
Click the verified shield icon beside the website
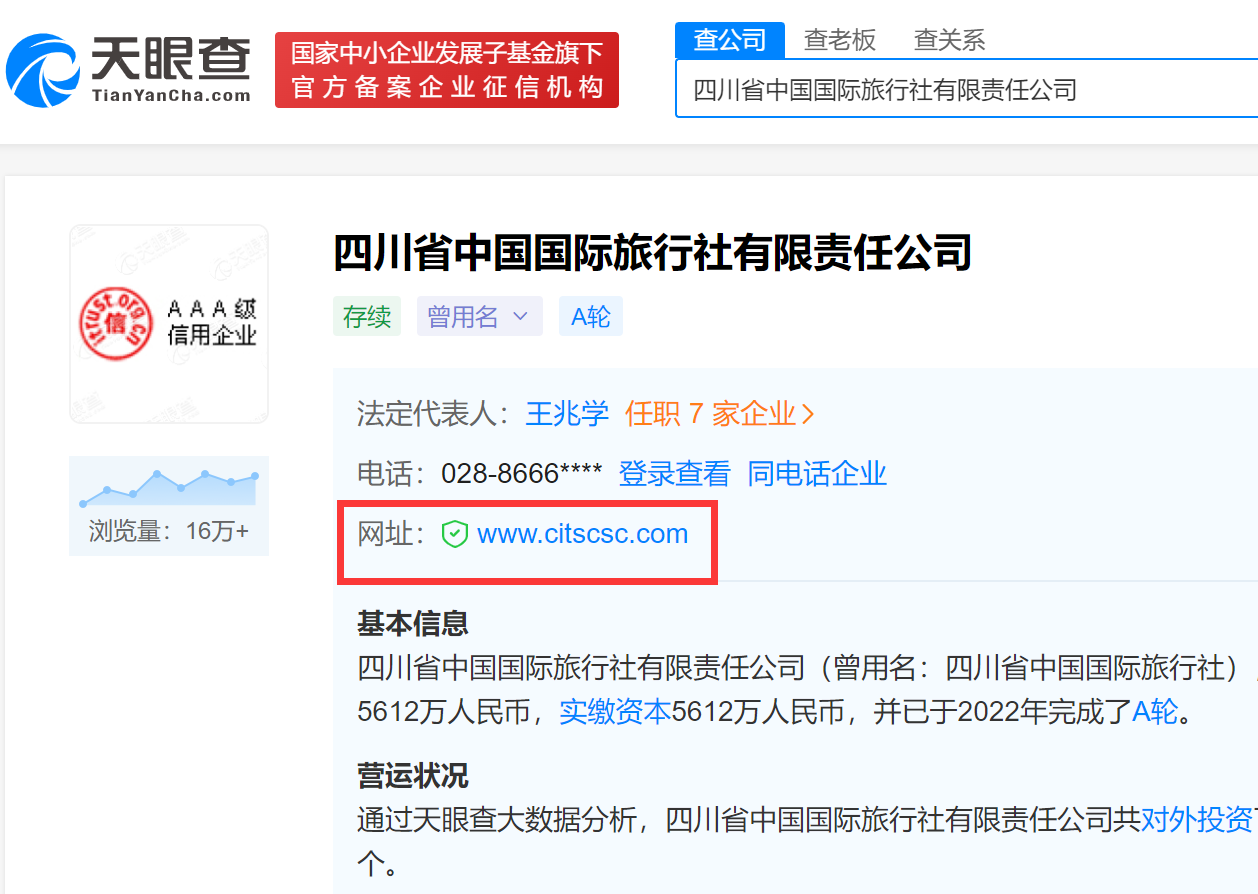456,533
